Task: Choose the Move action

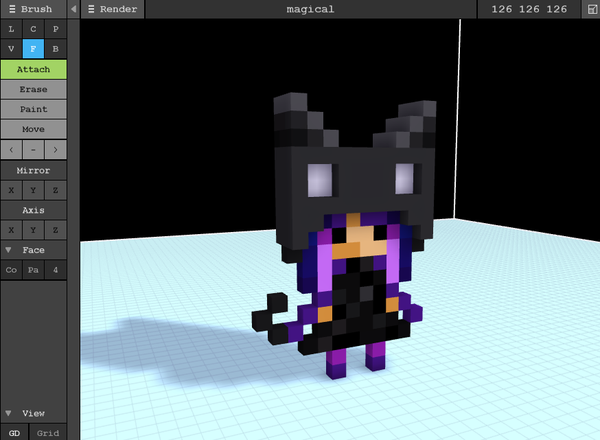Action: pyautogui.click(x=33, y=129)
